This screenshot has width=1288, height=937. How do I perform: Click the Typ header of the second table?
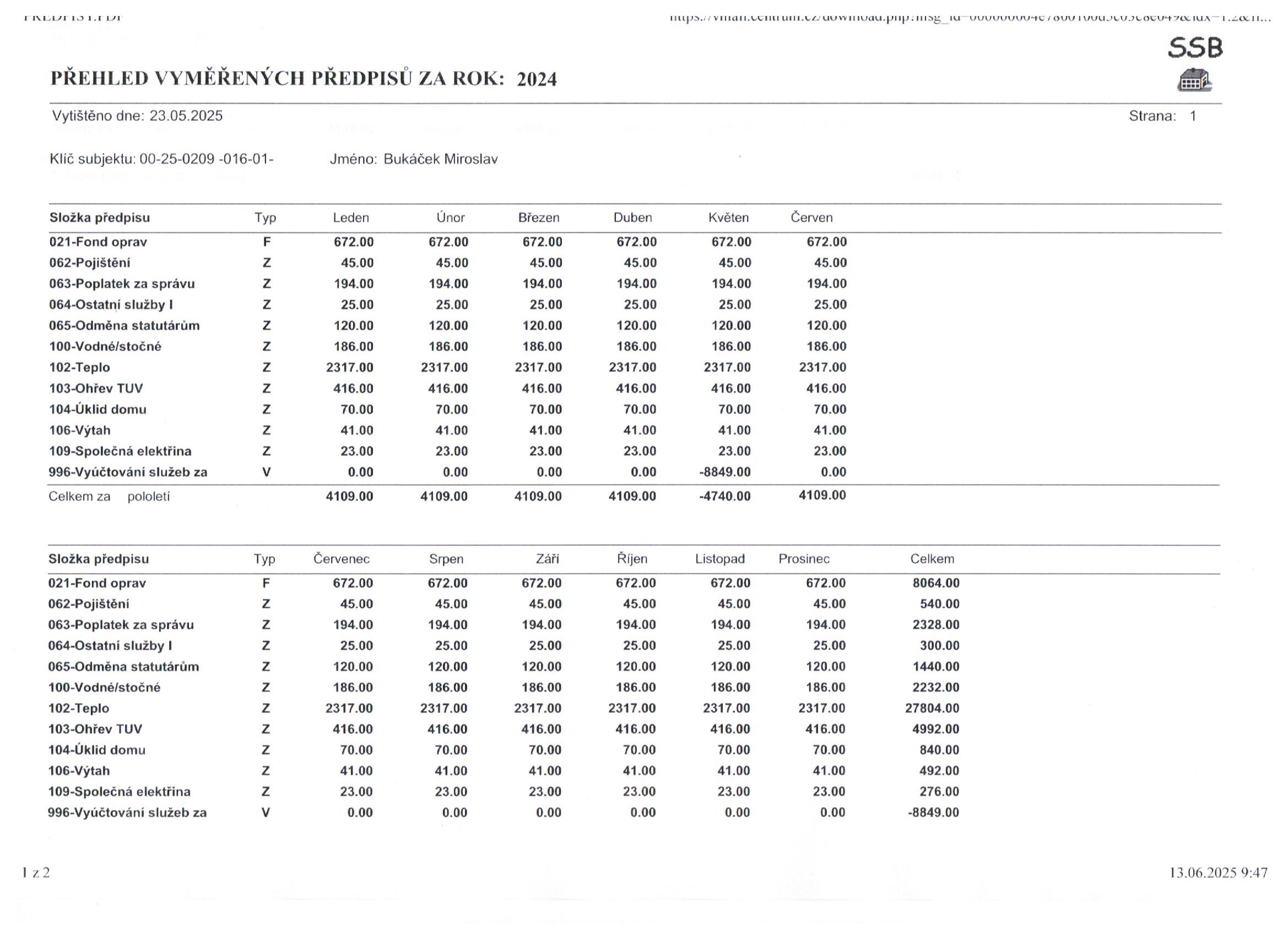coord(264,559)
